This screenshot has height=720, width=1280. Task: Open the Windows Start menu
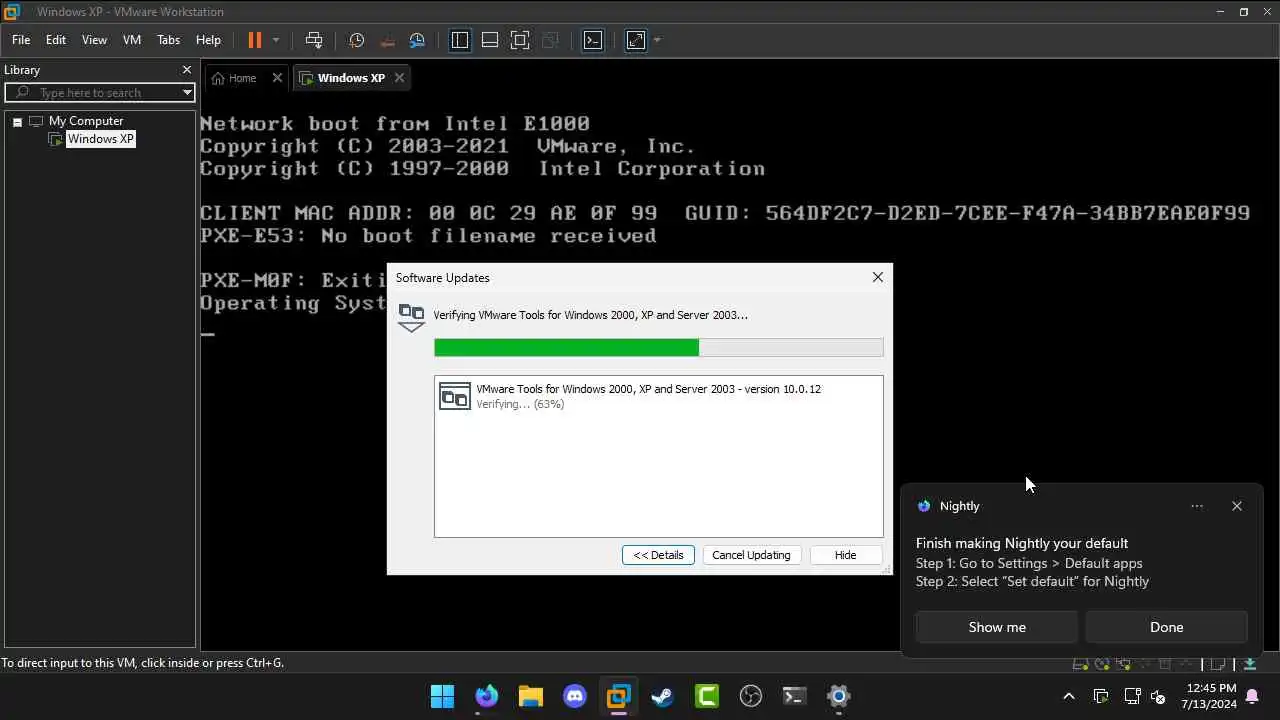tap(442, 696)
